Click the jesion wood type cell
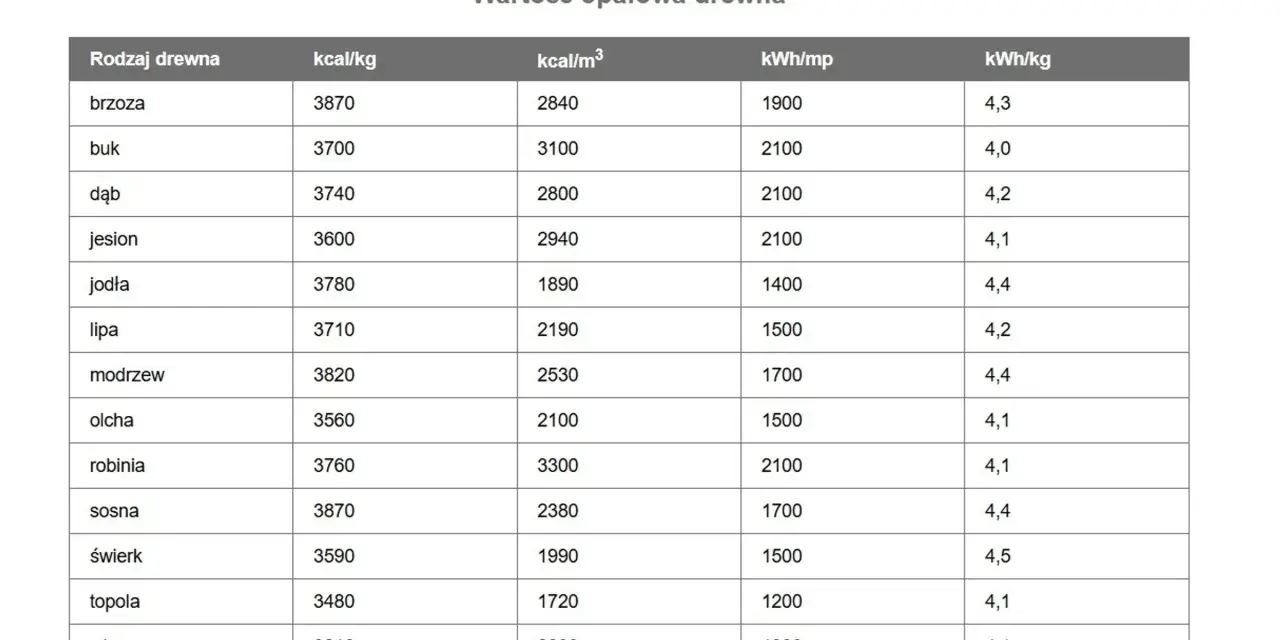The height and width of the screenshot is (640, 1280). click(181, 239)
